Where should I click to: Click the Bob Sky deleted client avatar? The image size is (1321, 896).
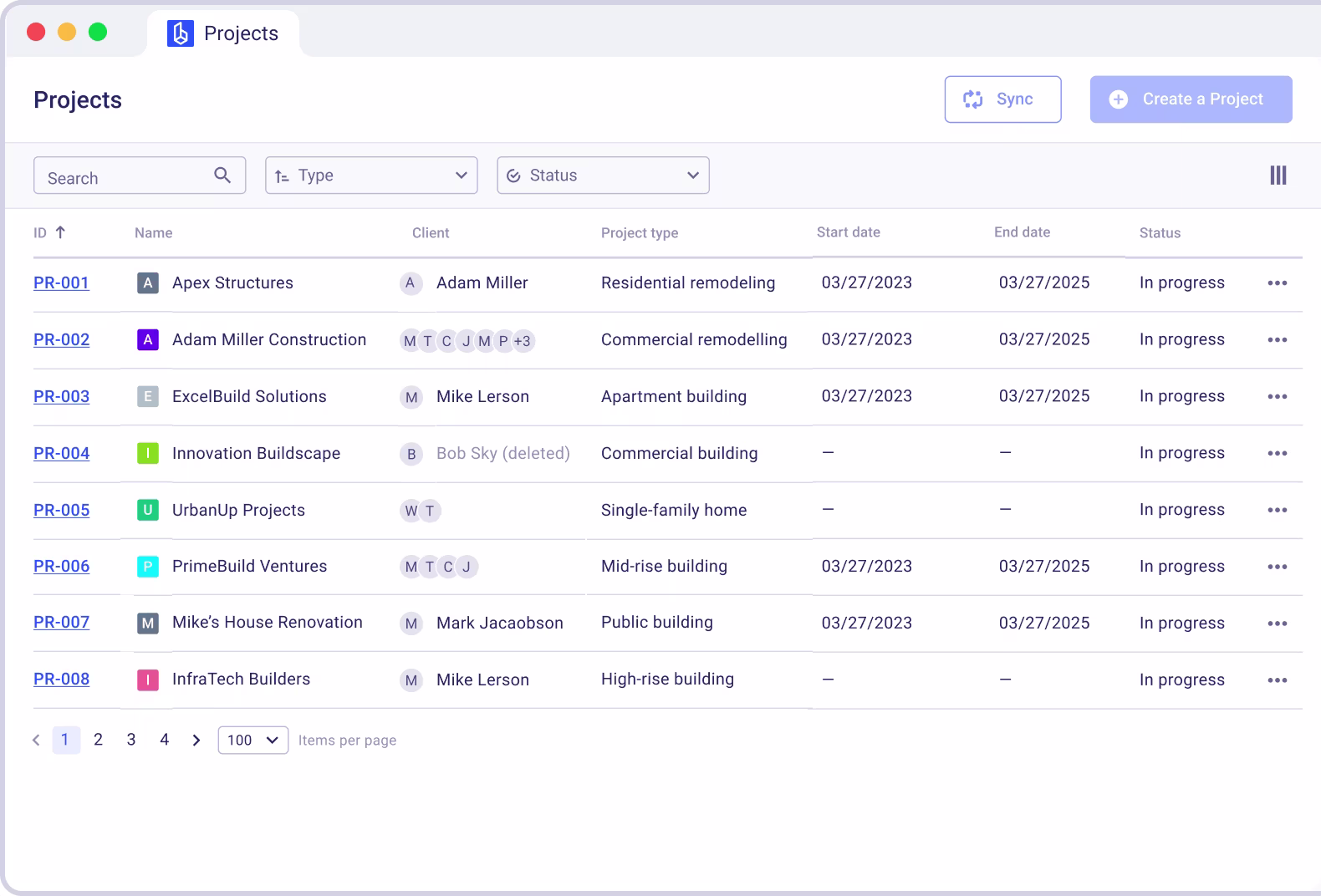411,454
